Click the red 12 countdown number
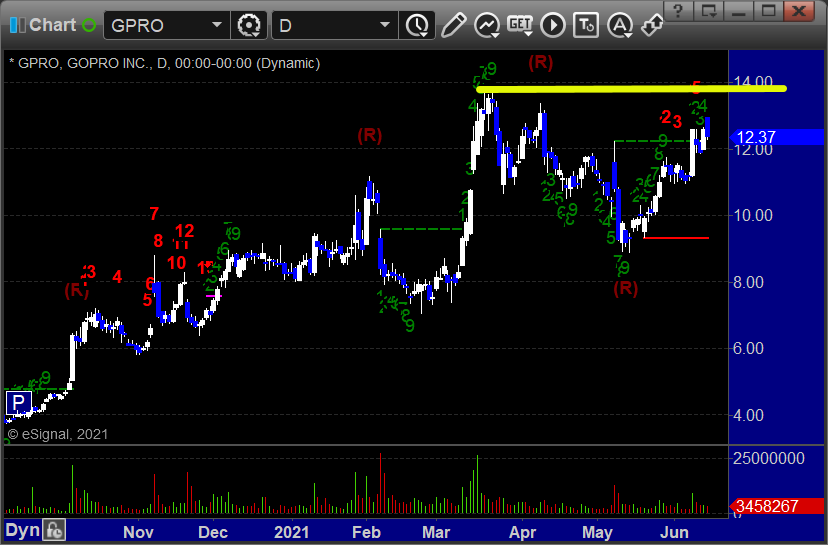 pyautogui.click(x=184, y=231)
